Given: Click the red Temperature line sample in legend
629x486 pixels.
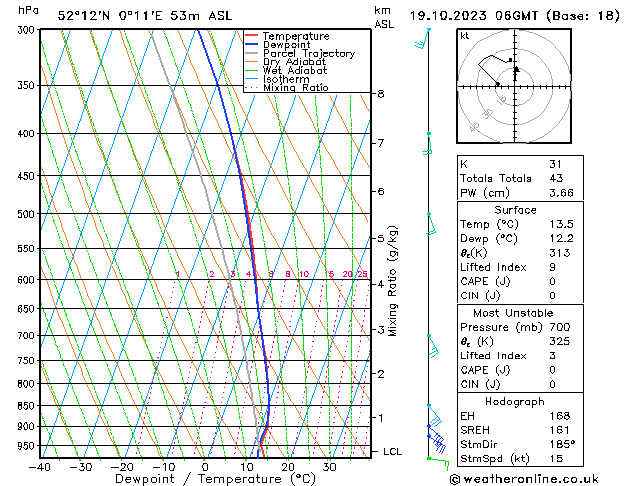Looking at the screenshot, I should tap(251, 36).
